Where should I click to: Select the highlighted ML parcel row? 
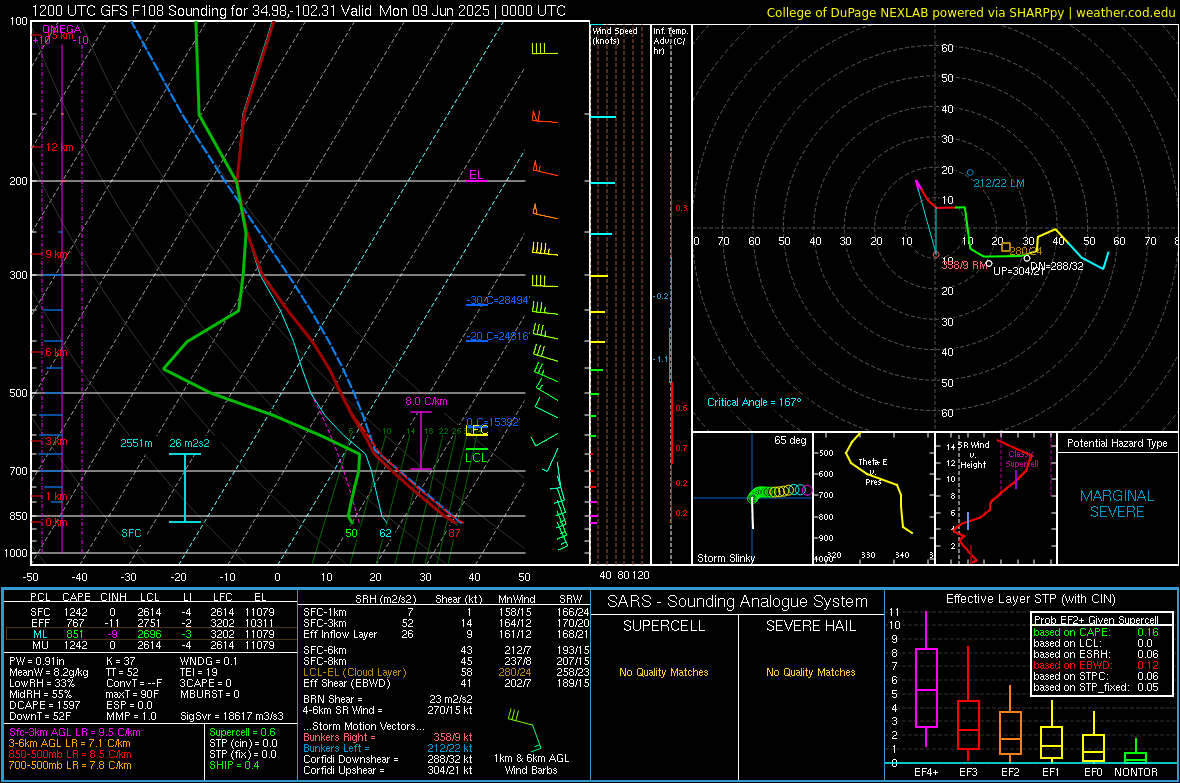tap(152, 634)
